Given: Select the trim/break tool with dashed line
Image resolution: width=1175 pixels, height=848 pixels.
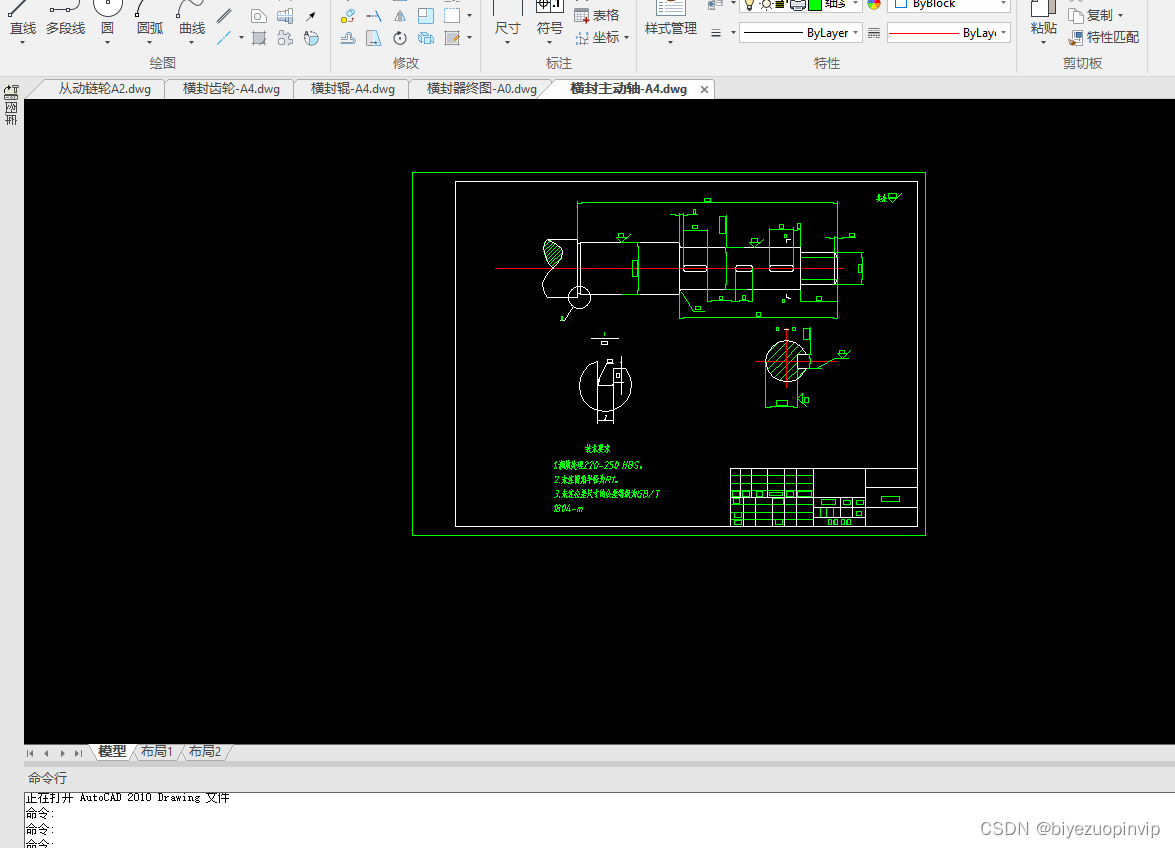Looking at the screenshot, I should [x=373, y=16].
